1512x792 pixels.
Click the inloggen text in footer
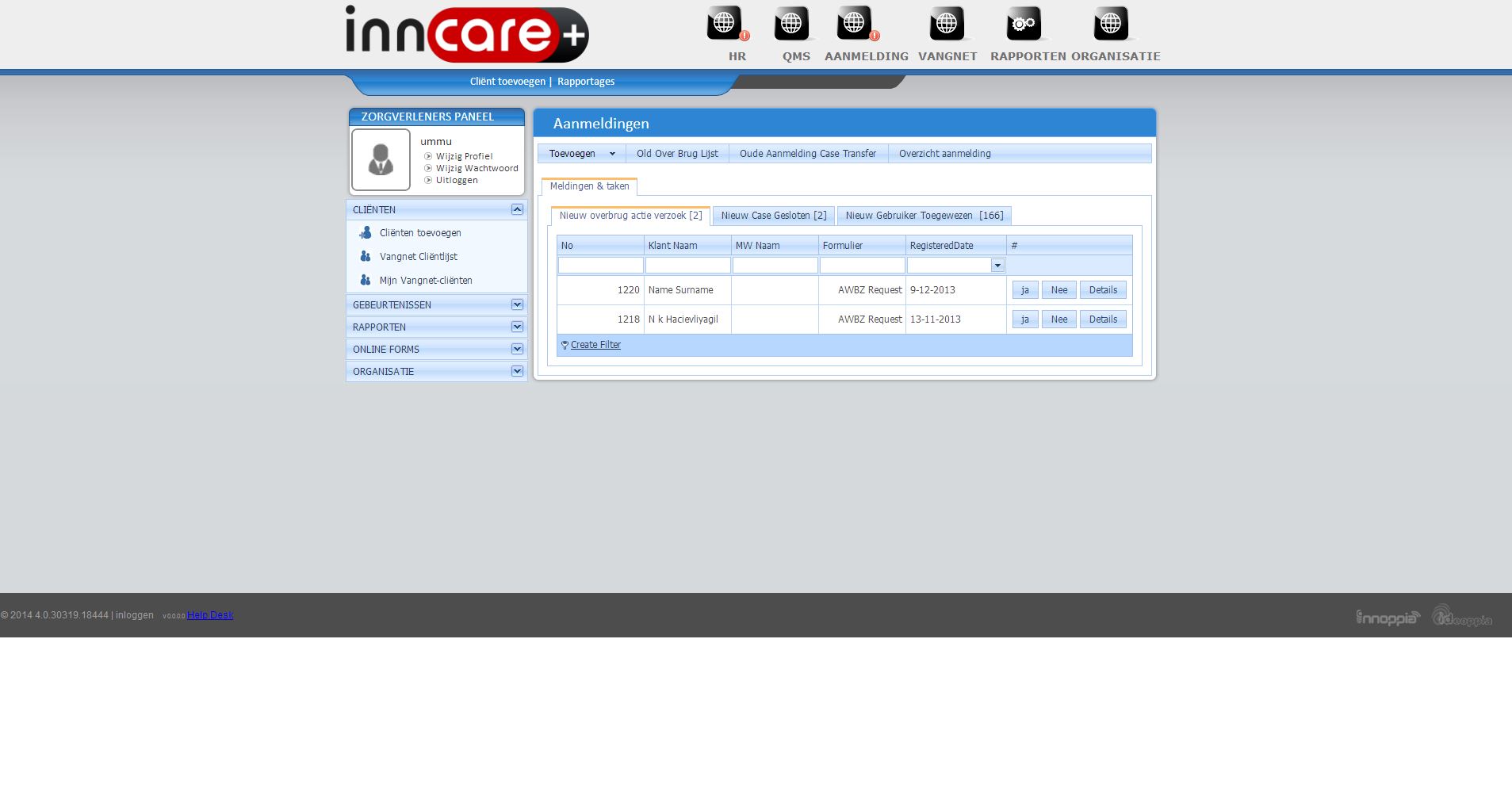[135, 615]
